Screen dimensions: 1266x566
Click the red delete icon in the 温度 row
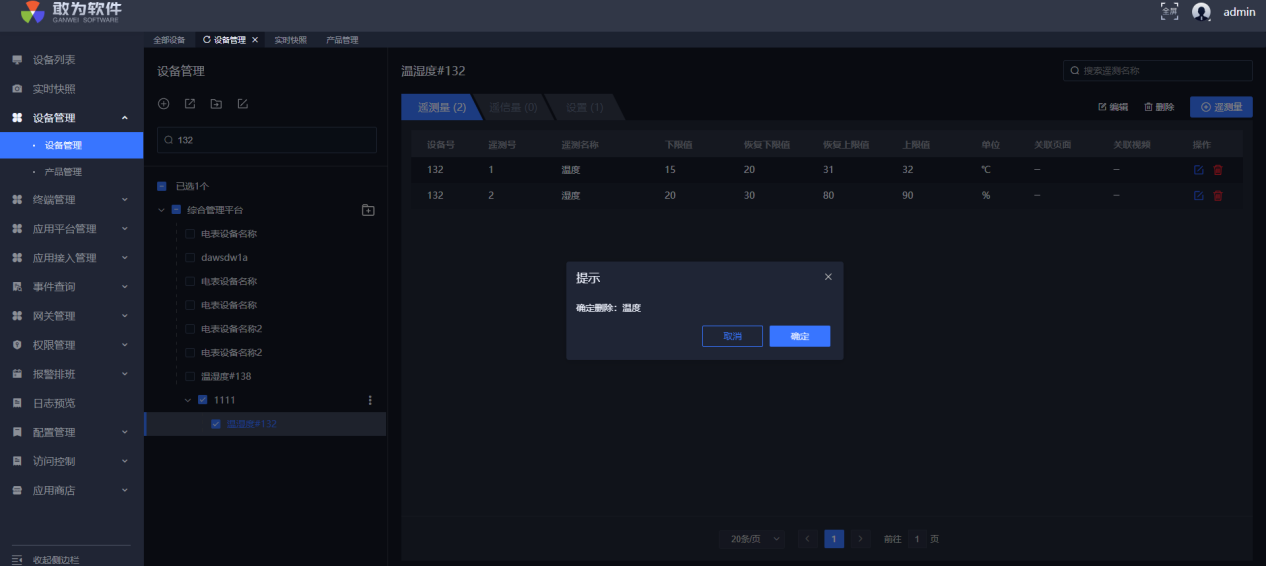[1217, 170]
